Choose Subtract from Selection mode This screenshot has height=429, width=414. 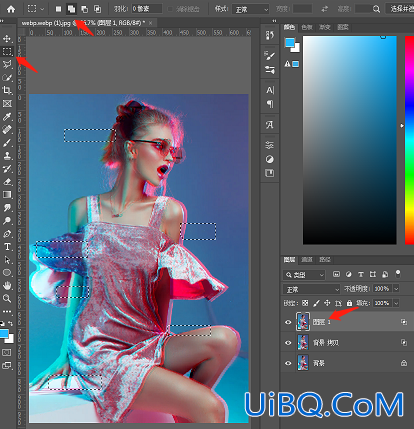point(84,9)
